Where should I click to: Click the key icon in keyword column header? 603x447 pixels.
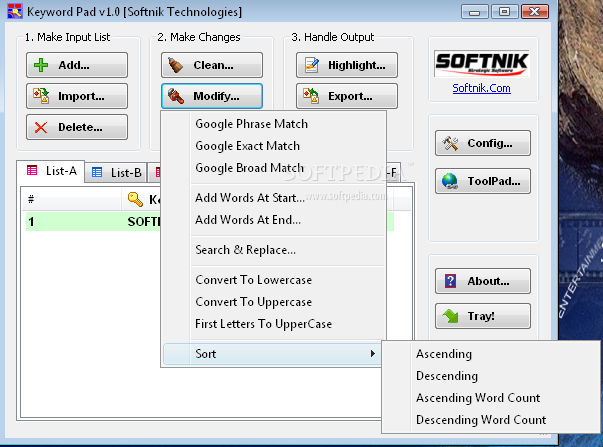click(x=135, y=199)
